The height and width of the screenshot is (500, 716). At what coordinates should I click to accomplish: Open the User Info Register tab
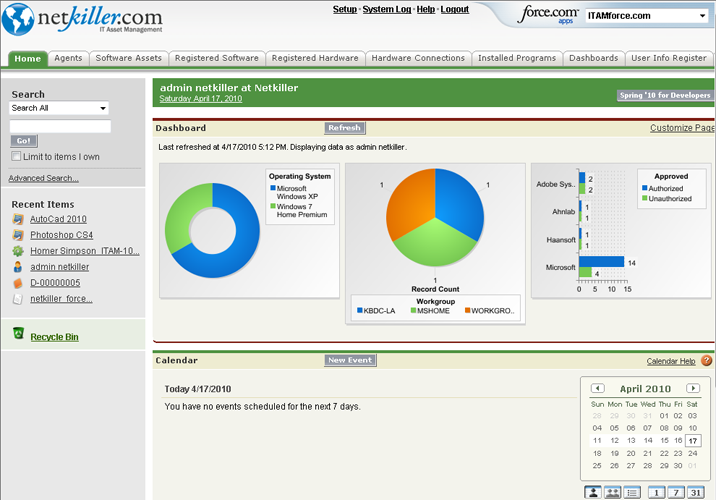[x=669, y=58]
